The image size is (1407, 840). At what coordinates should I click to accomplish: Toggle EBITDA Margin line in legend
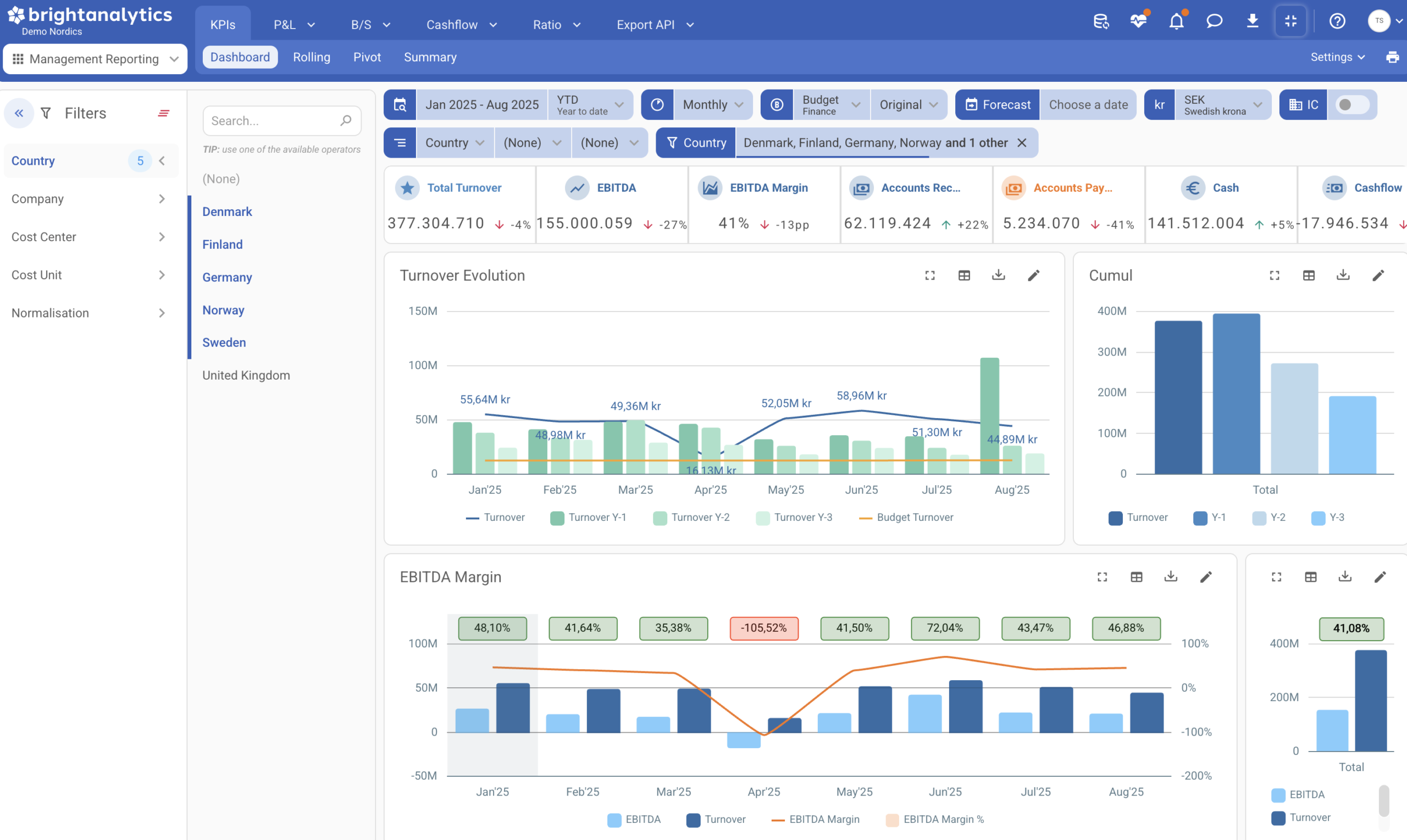pyautogui.click(x=815, y=819)
